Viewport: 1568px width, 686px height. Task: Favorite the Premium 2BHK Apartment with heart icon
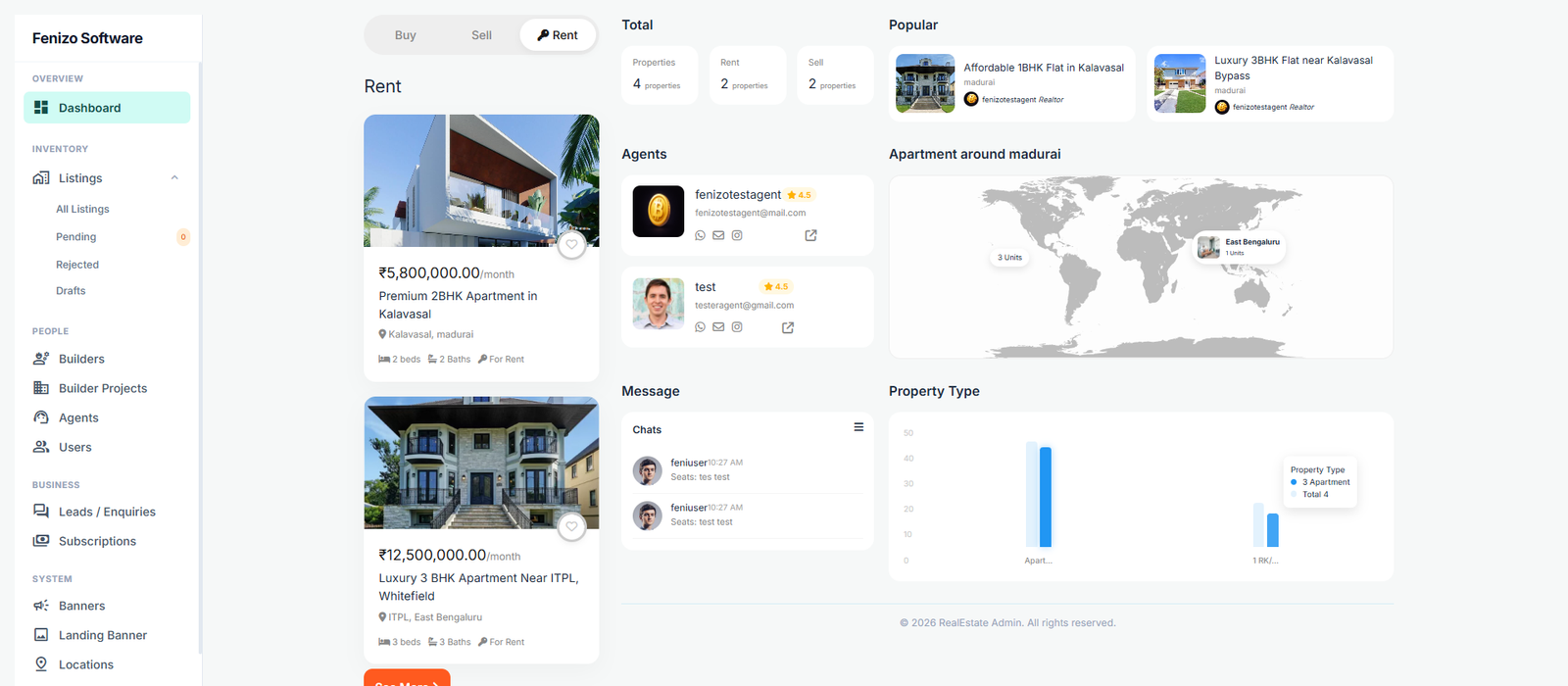pyautogui.click(x=571, y=245)
